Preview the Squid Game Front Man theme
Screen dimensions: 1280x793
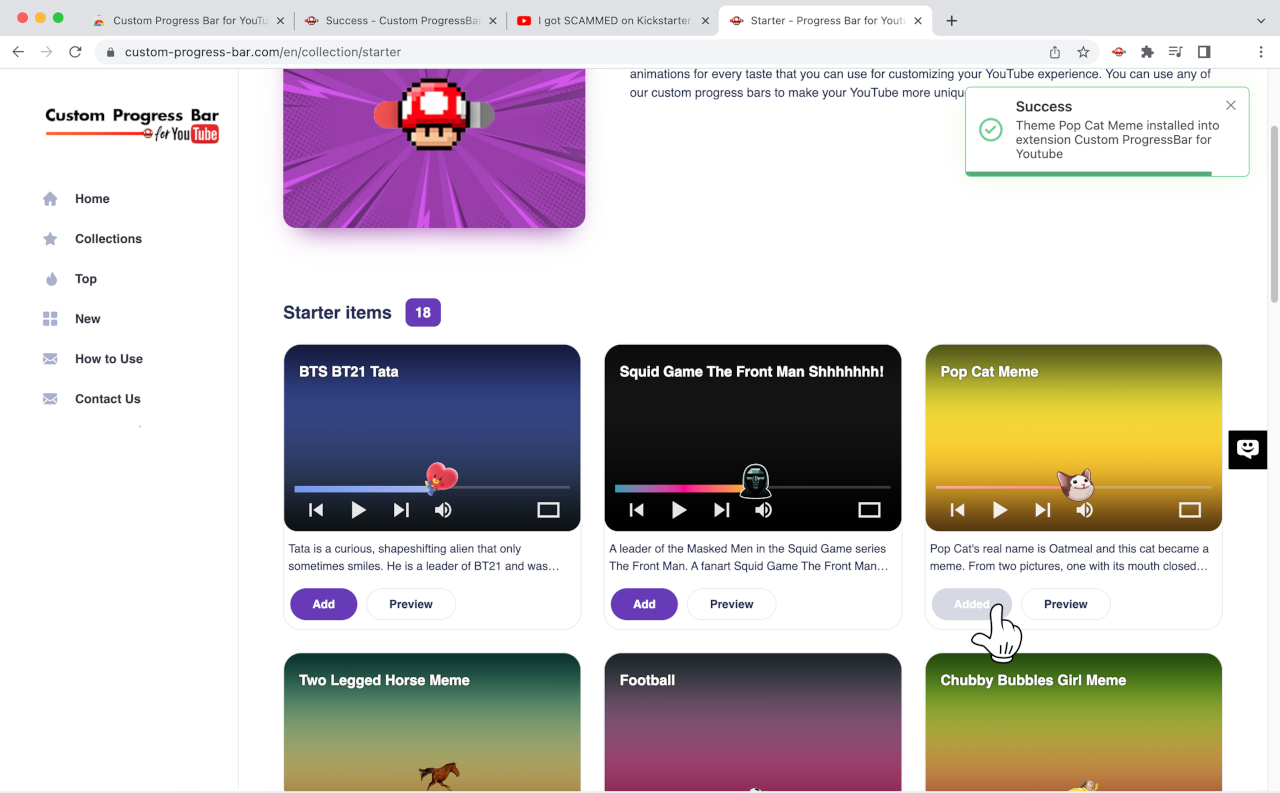point(732,604)
